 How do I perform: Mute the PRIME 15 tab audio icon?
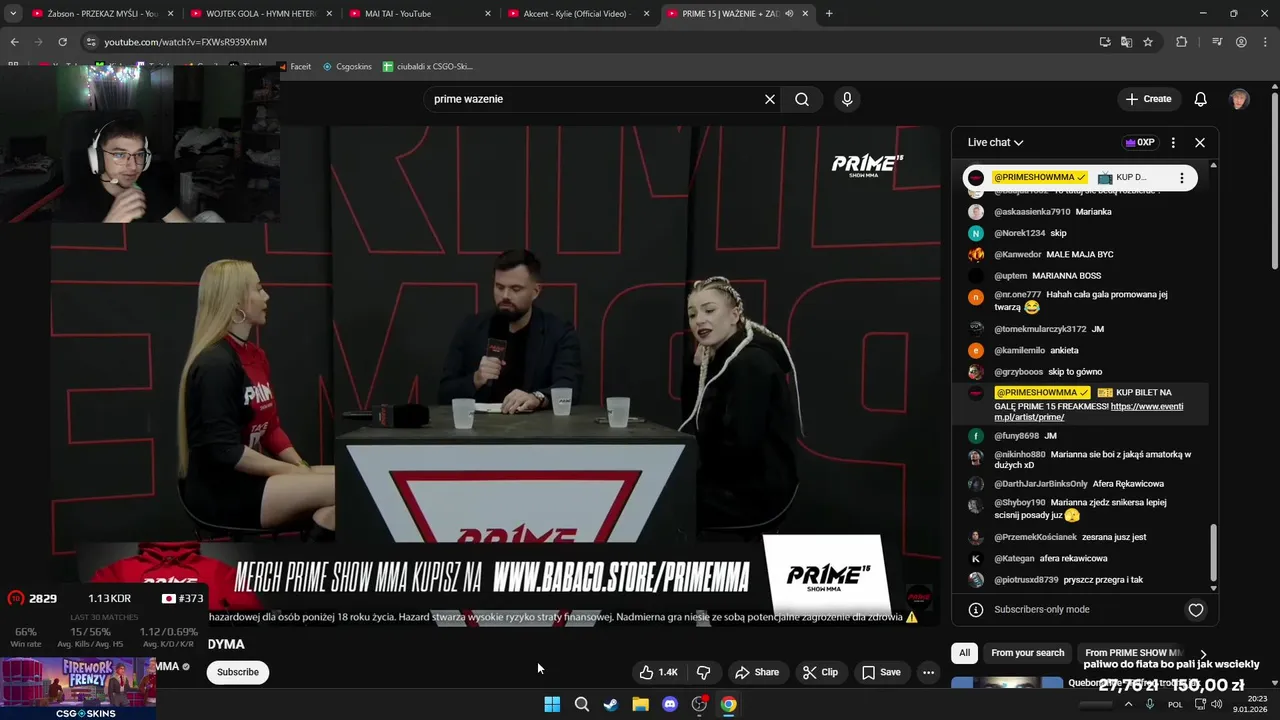[789, 14]
